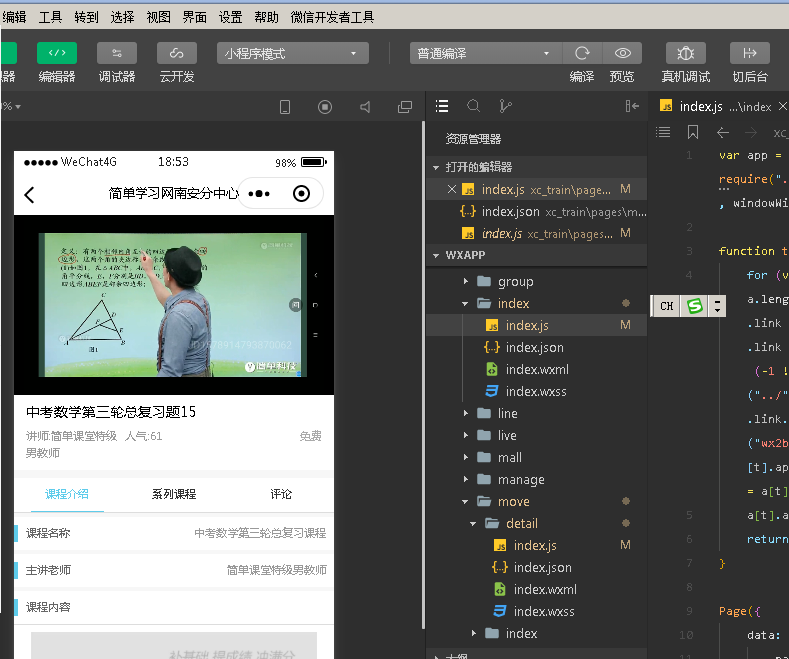789x659 pixels.
Task: Navigate back with editor left arrow
Action: 723,133
